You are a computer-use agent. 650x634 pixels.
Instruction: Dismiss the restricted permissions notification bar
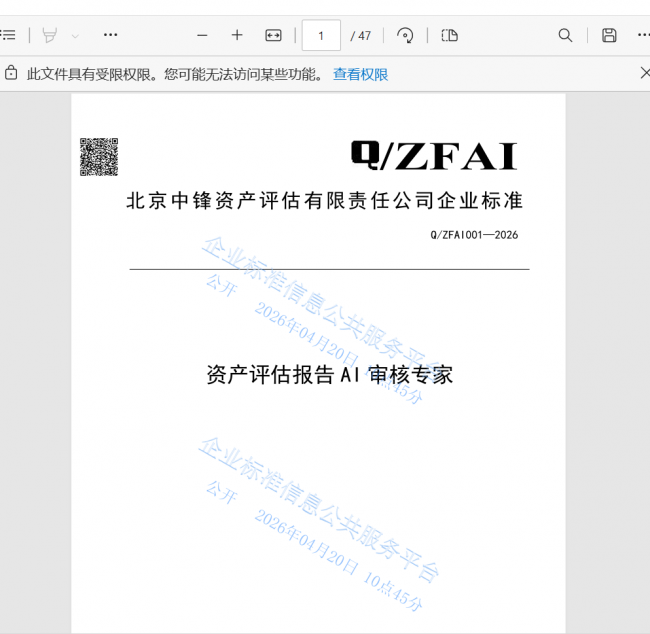click(644, 73)
